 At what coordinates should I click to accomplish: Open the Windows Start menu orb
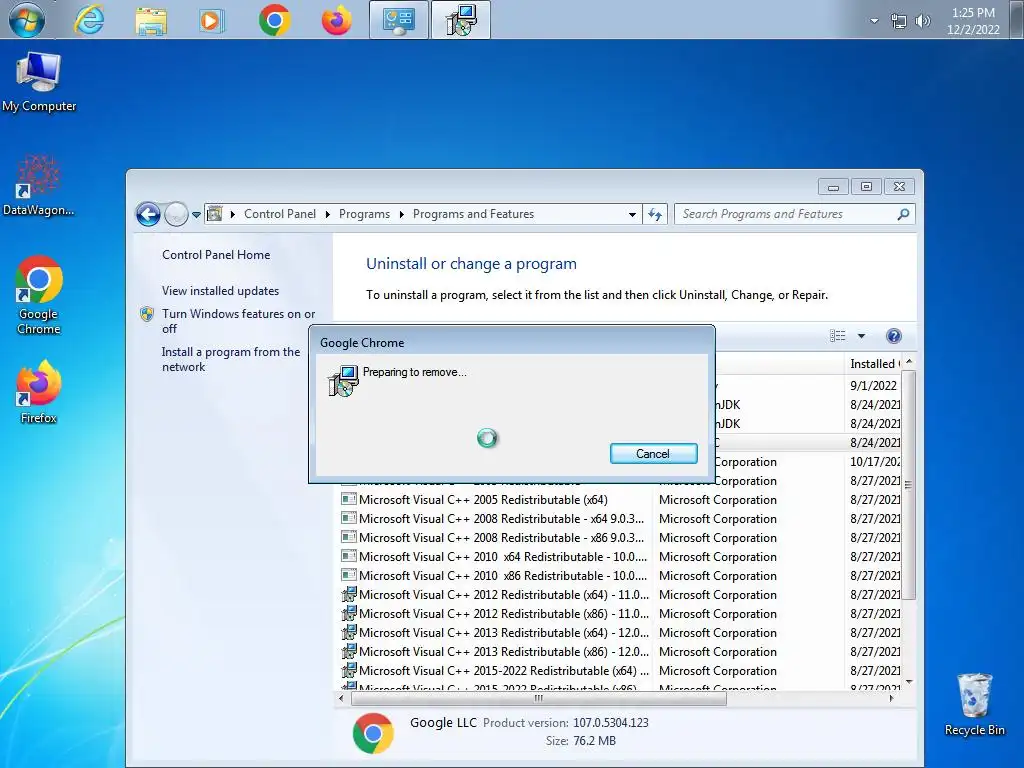click(27, 20)
